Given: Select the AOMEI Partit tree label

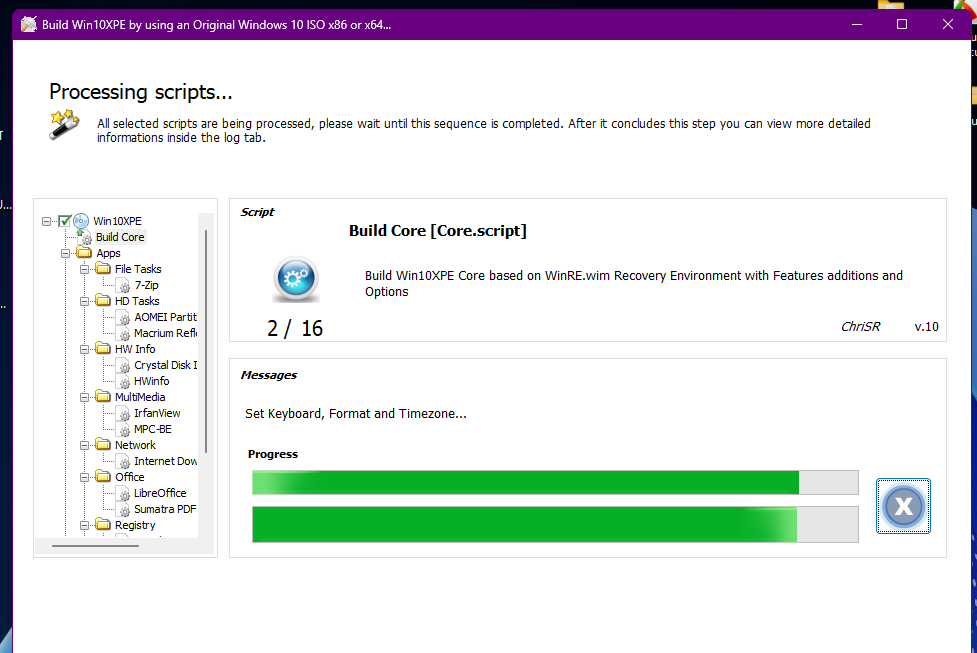Looking at the screenshot, I should (165, 317).
